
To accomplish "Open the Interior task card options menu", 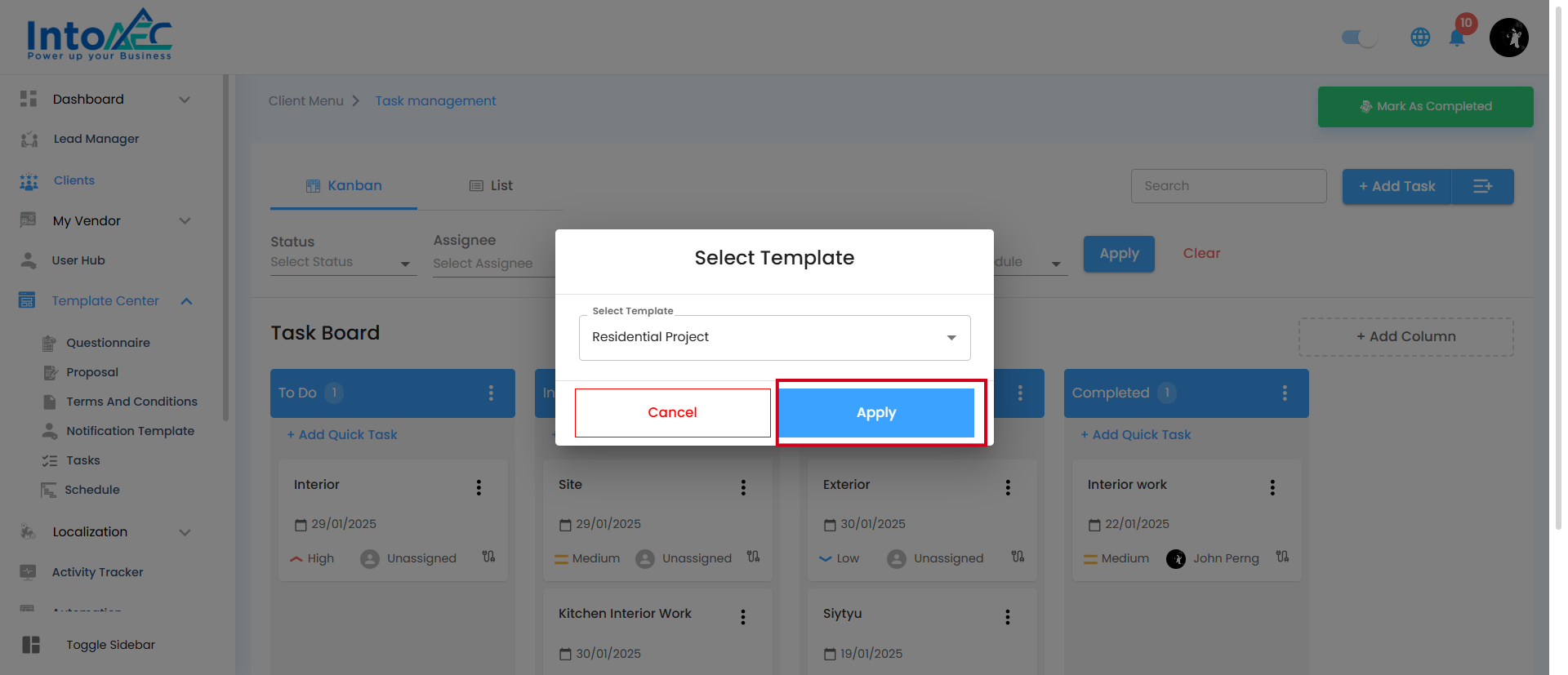I will [479, 487].
